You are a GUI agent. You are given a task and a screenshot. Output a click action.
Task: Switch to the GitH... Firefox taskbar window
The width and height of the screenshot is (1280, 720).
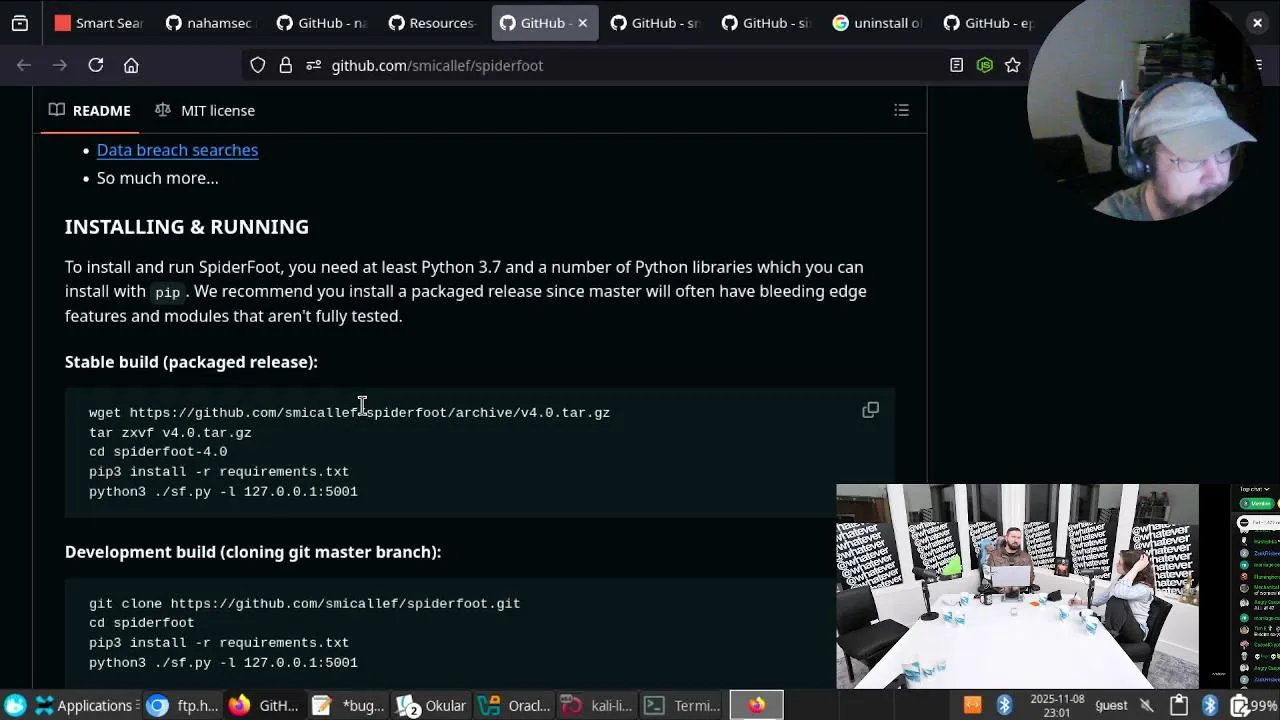pyautogui.click(x=264, y=706)
